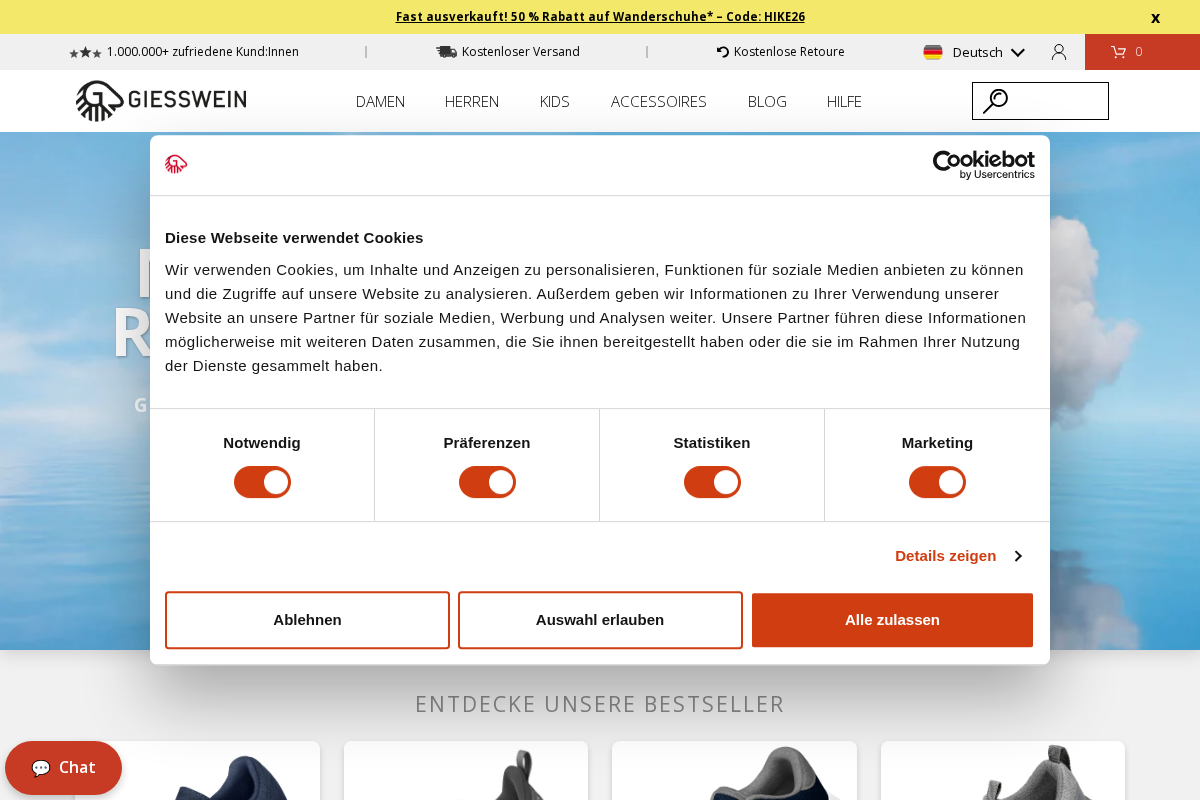
Task: Open the shopping cart icon
Action: pos(1122,51)
